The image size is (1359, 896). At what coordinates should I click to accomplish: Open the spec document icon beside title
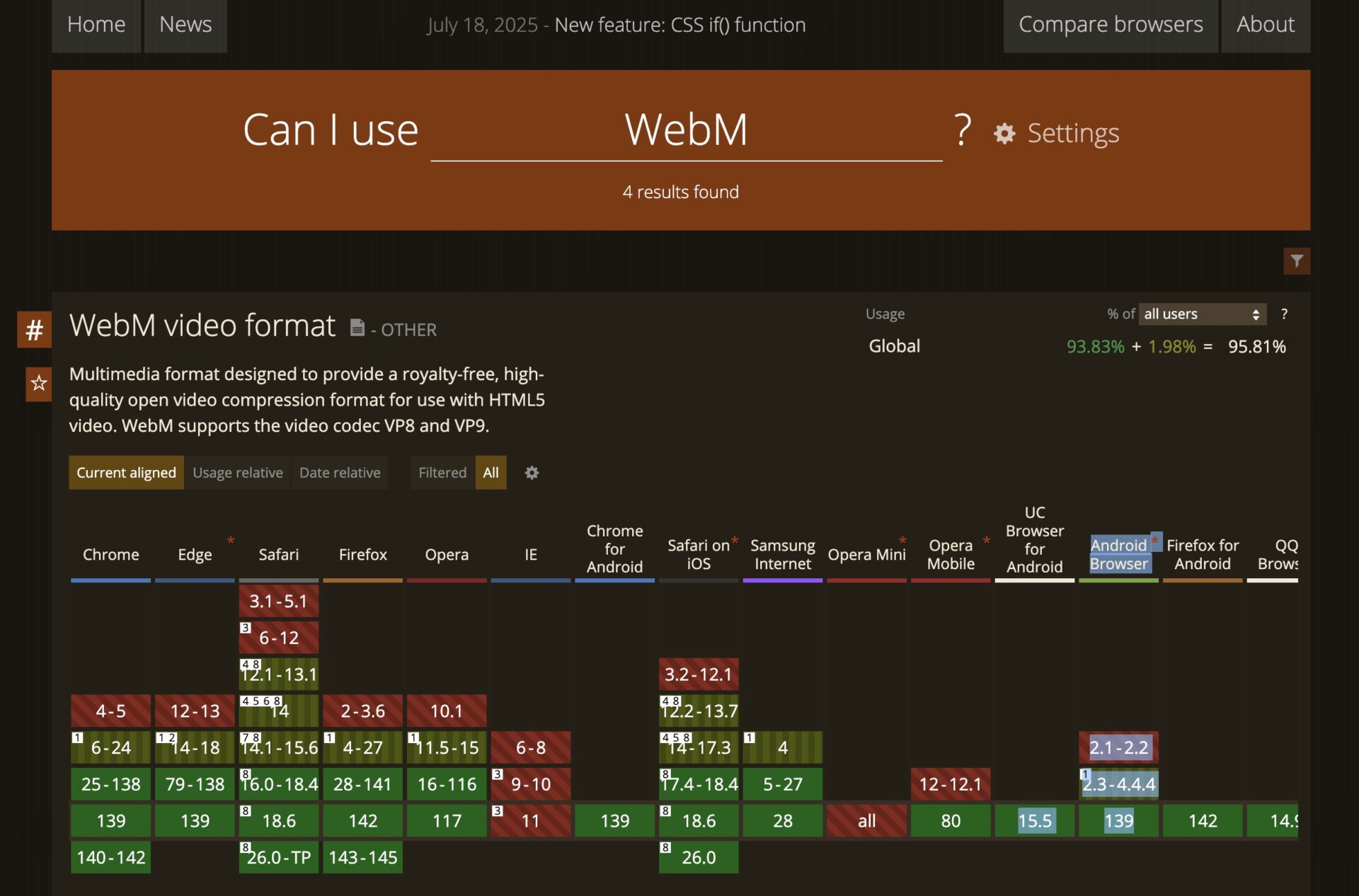[357, 328]
